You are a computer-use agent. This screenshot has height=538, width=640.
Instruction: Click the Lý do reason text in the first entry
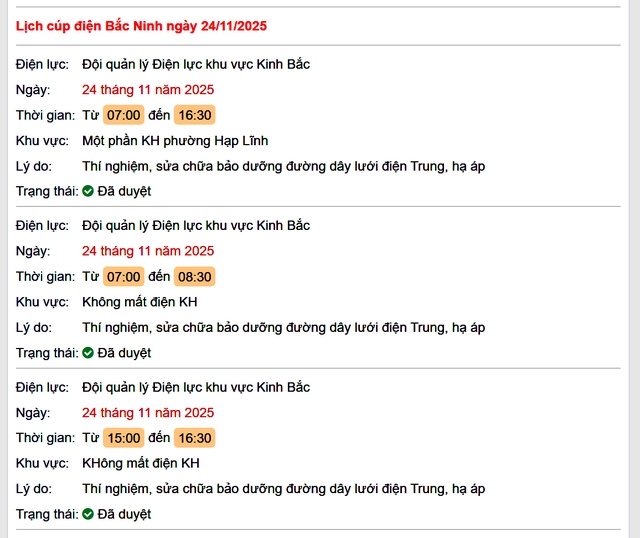click(283, 166)
